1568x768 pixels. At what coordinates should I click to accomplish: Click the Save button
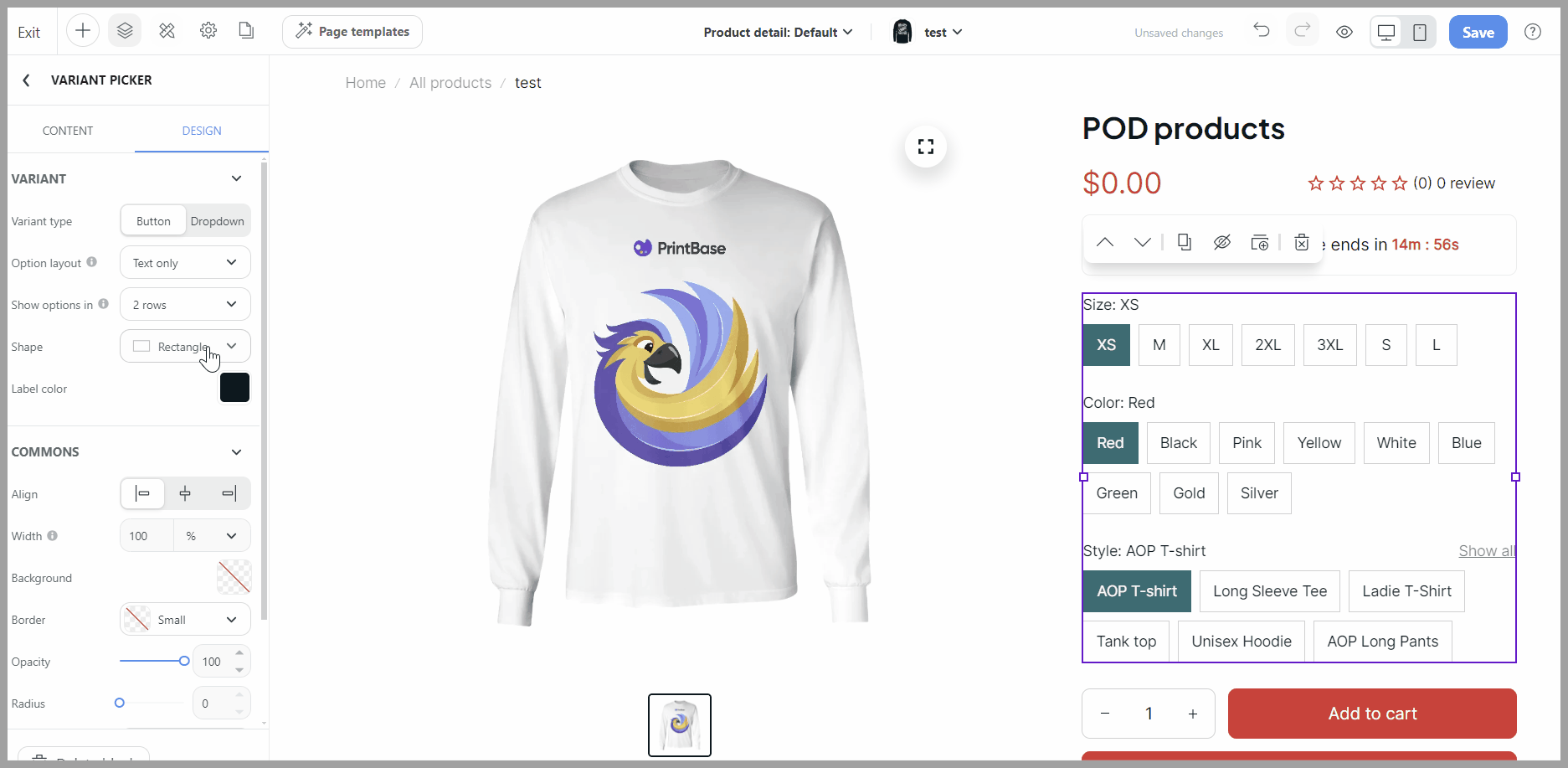pyautogui.click(x=1478, y=32)
